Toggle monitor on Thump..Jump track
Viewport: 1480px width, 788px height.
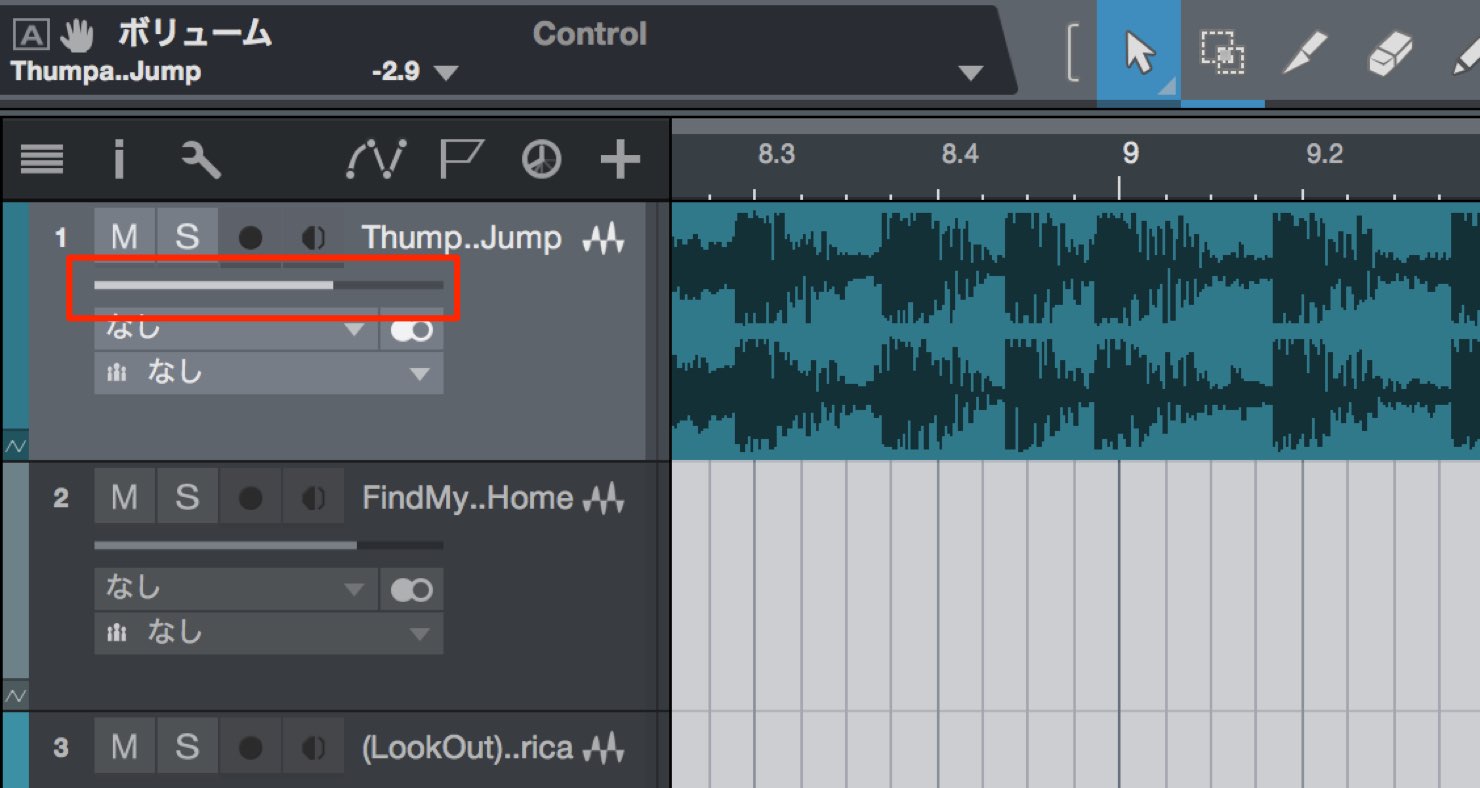point(313,238)
